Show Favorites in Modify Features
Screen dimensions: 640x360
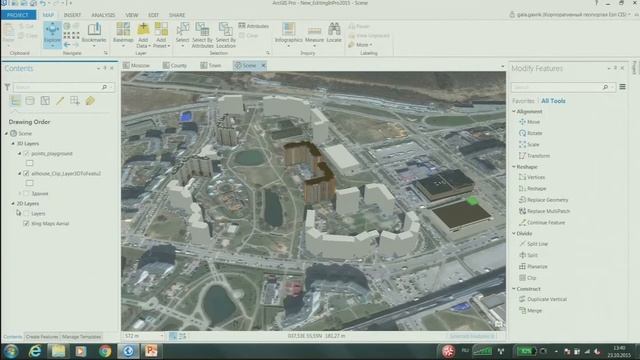click(x=523, y=101)
